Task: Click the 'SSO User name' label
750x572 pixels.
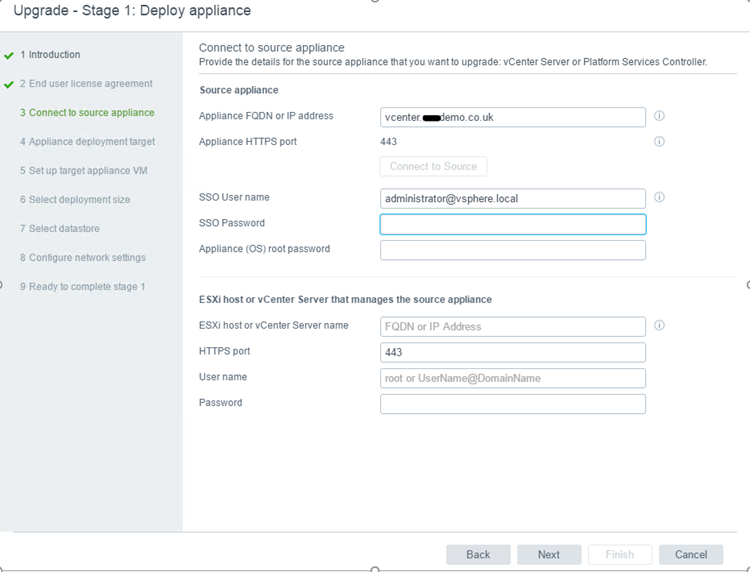Action: tap(234, 197)
